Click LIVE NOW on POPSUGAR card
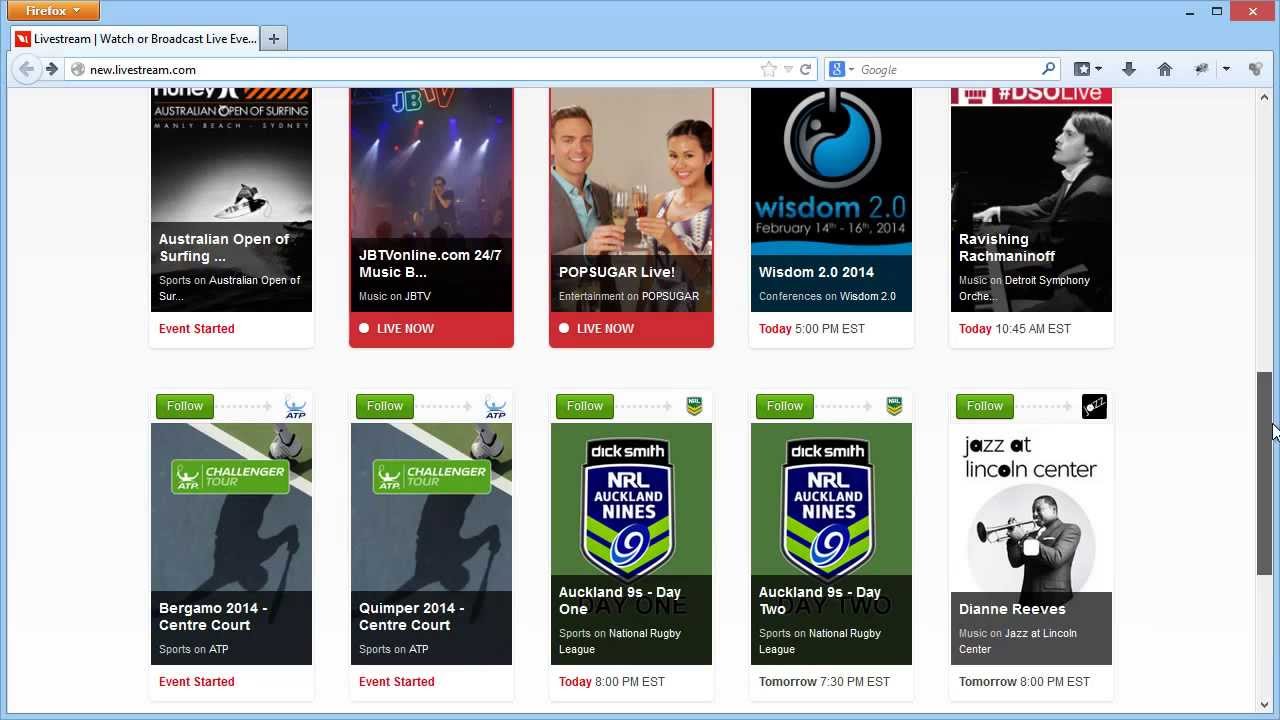This screenshot has width=1280, height=720. pyautogui.click(x=605, y=328)
